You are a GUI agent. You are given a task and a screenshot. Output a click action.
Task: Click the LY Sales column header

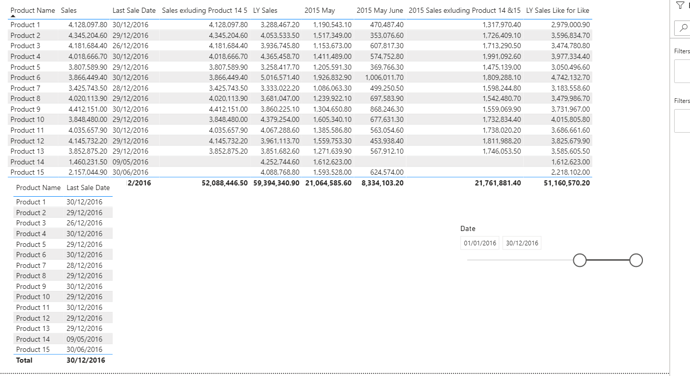click(265, 10)
